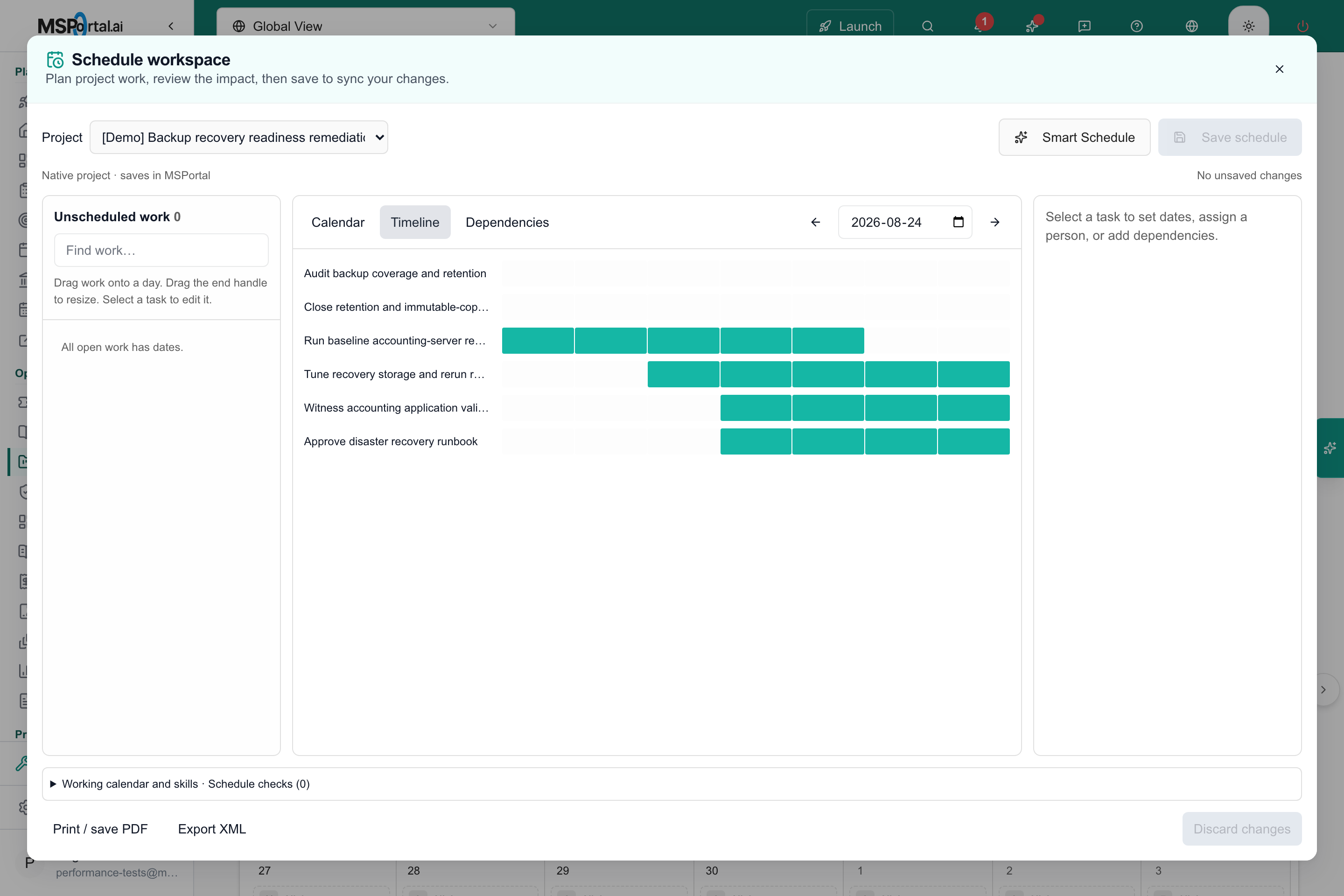The height and width of the screenshot is (896, 1344).
Task: Click the Unscheduled work heading
Action: [117, 217]
